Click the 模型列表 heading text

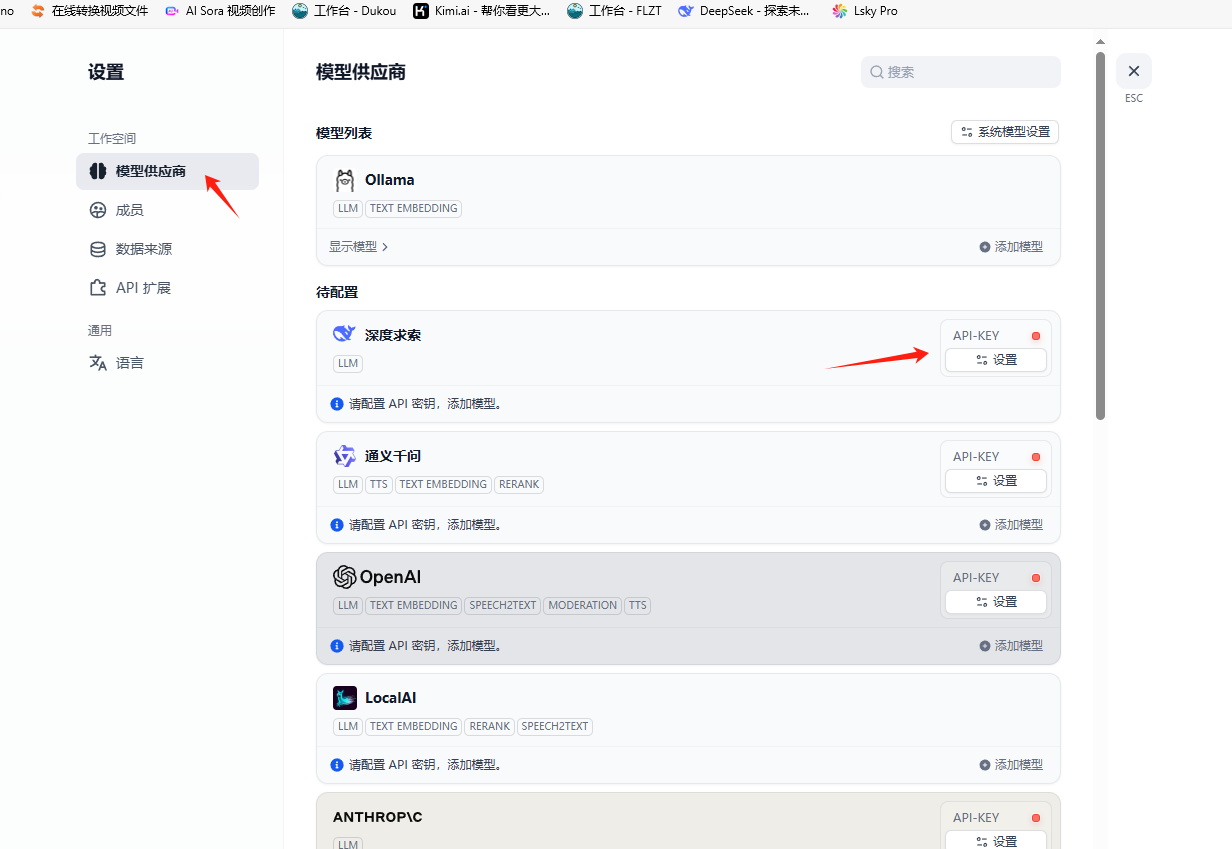[x=344, y=133]
